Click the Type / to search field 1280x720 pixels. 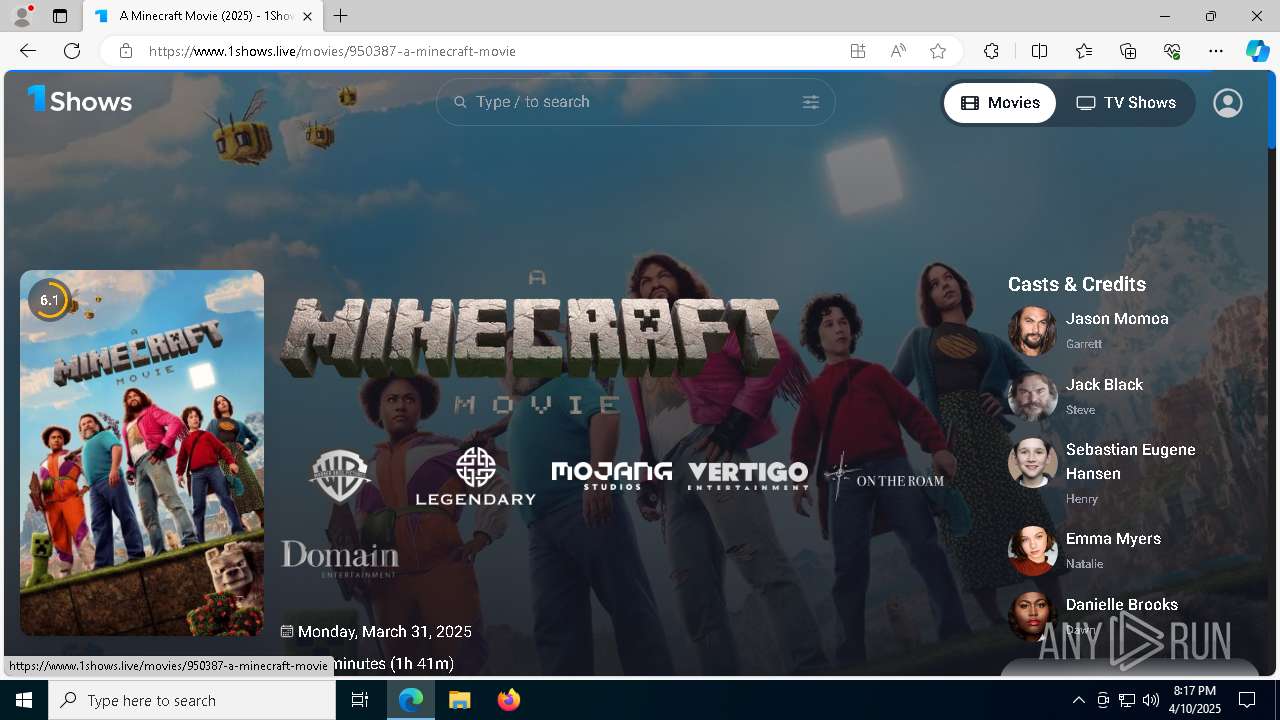tap(635, 102)
